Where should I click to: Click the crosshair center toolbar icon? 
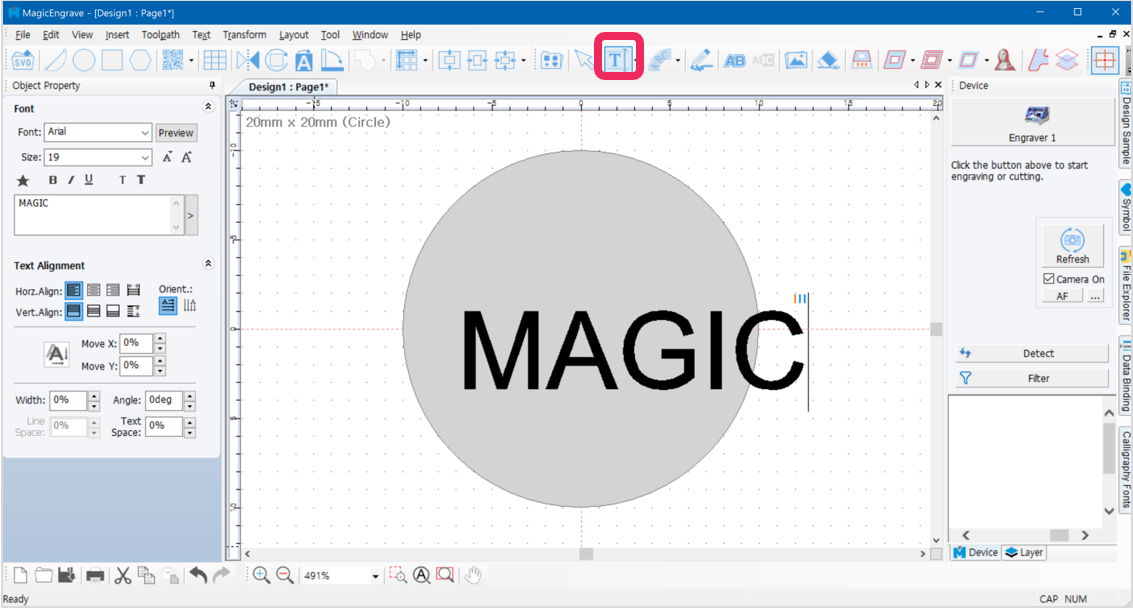(x=1105, y=60)
